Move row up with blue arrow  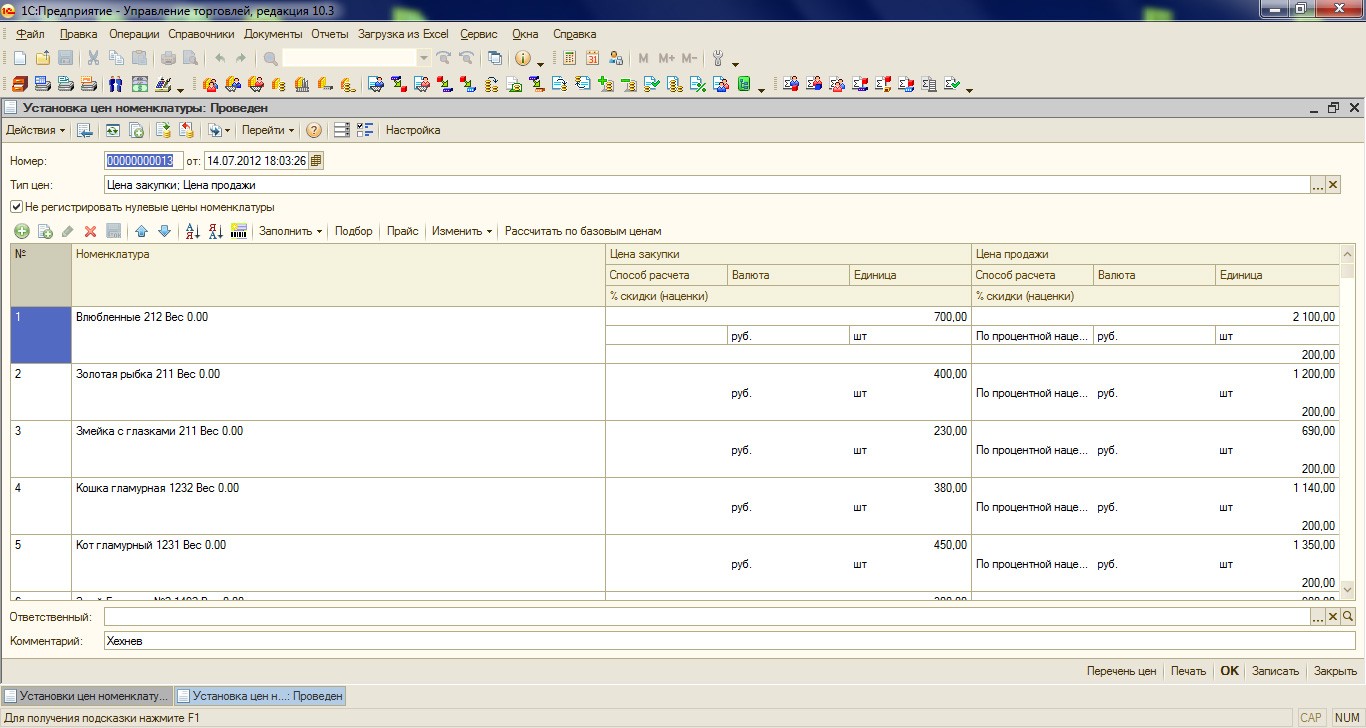(x=141, y=231)
